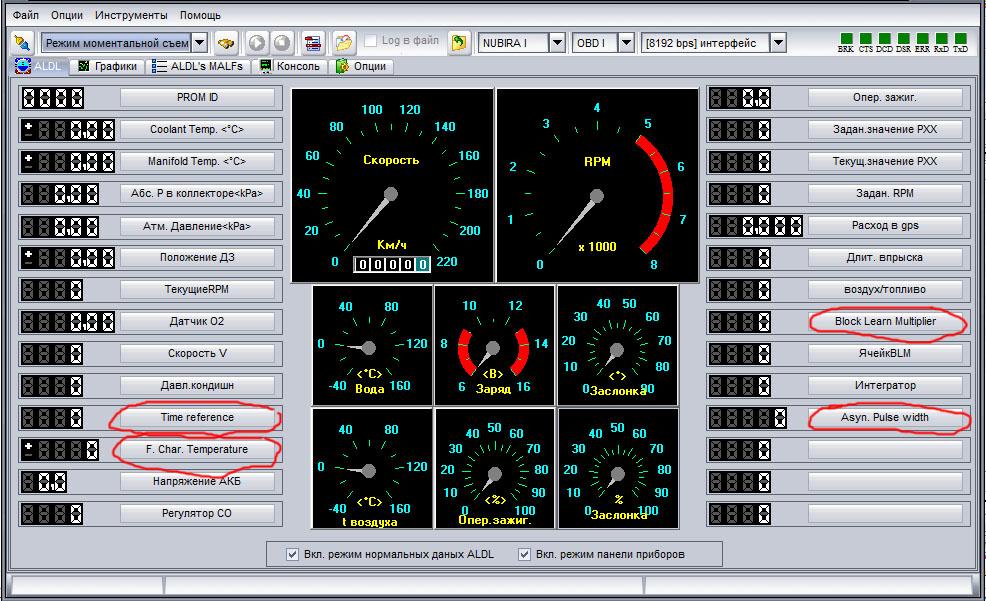Click the open folder toolbar icon
The height and width of the screenshot is (601, 986).
pos(343,43)
